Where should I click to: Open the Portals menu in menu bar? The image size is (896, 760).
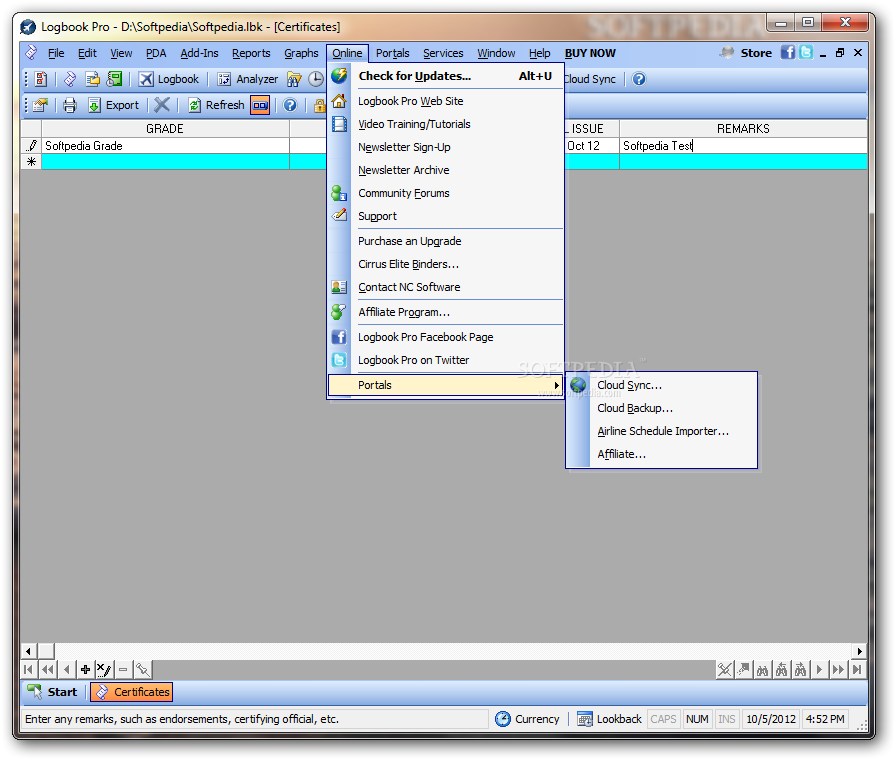393,53
